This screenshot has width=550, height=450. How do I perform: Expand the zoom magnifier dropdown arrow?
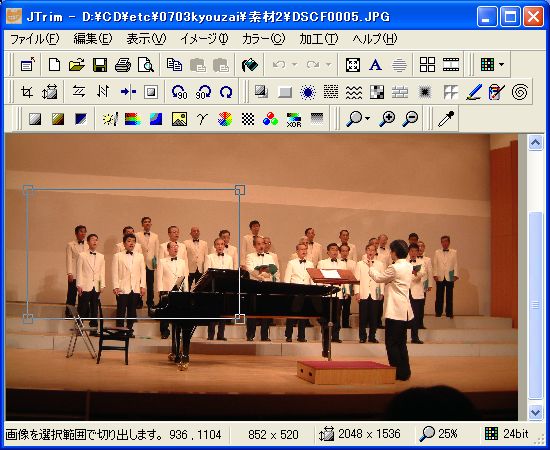[367, 119]
